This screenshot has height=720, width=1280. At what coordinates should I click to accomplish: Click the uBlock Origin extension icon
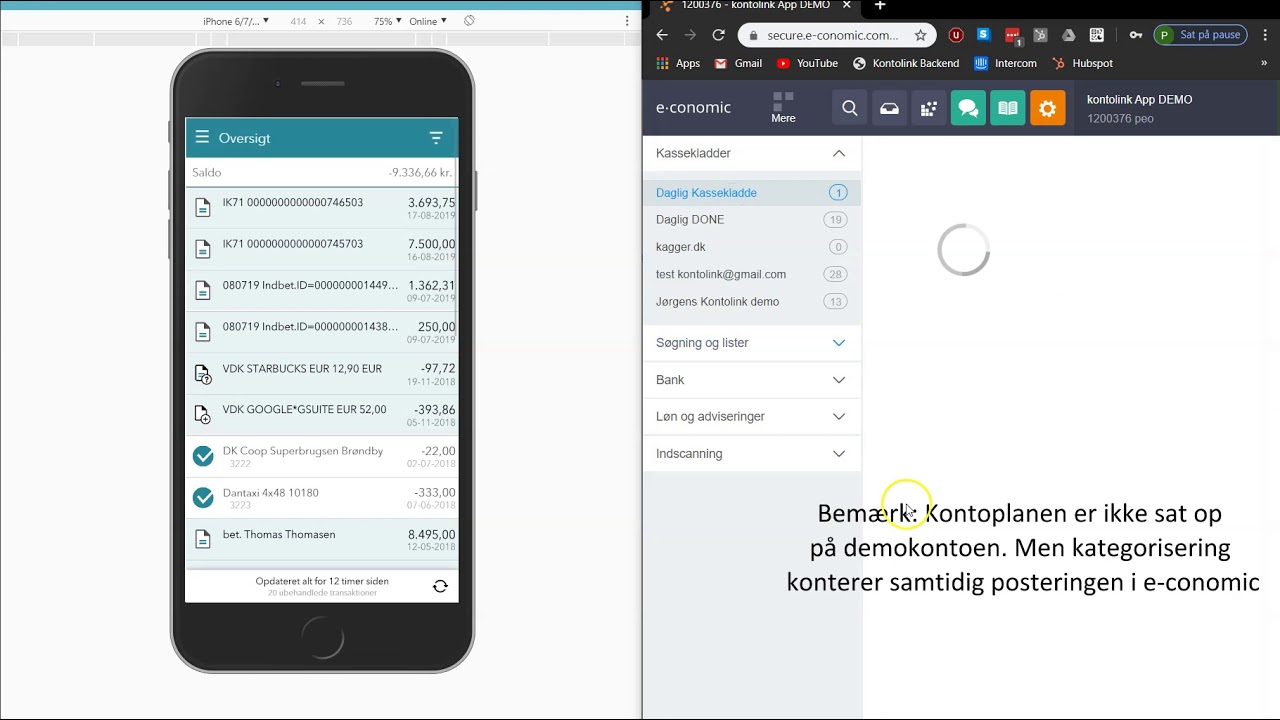click(956, 35)
